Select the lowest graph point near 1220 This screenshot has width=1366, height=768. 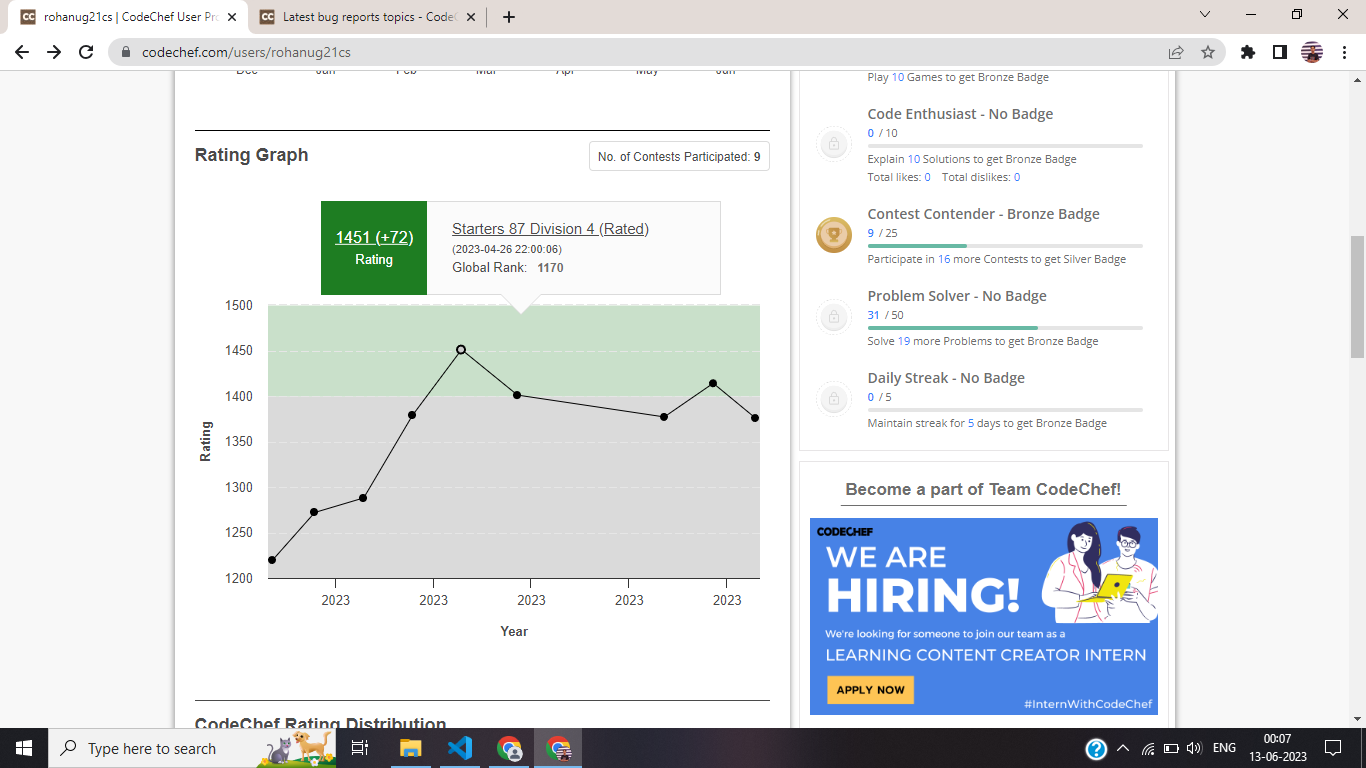pyautogui.click(x=272, y=560)
